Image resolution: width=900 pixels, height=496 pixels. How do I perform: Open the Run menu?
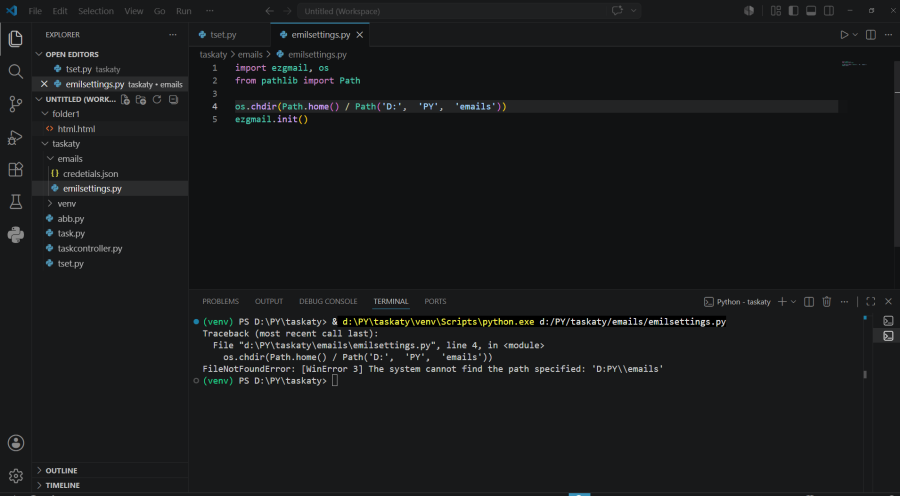[184, 11]
